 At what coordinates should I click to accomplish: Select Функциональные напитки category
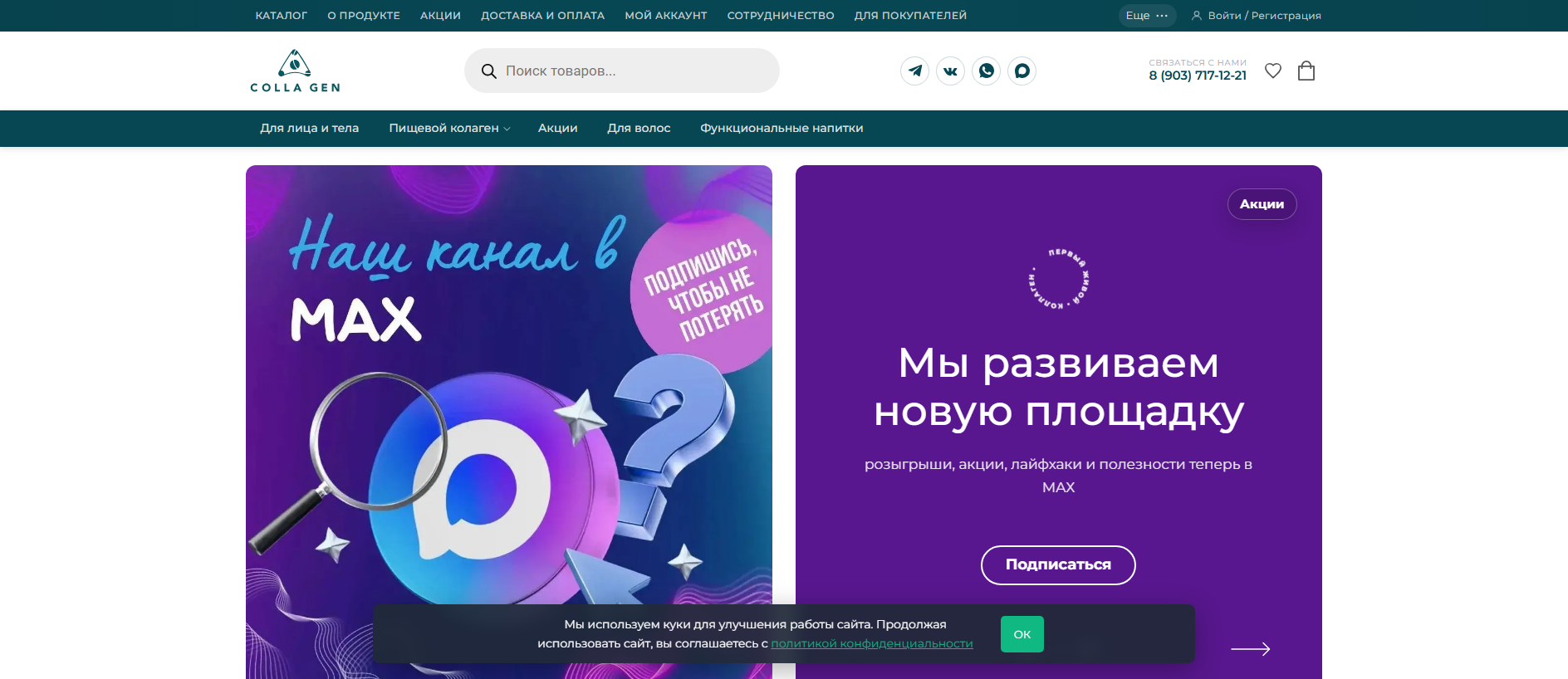782,128
